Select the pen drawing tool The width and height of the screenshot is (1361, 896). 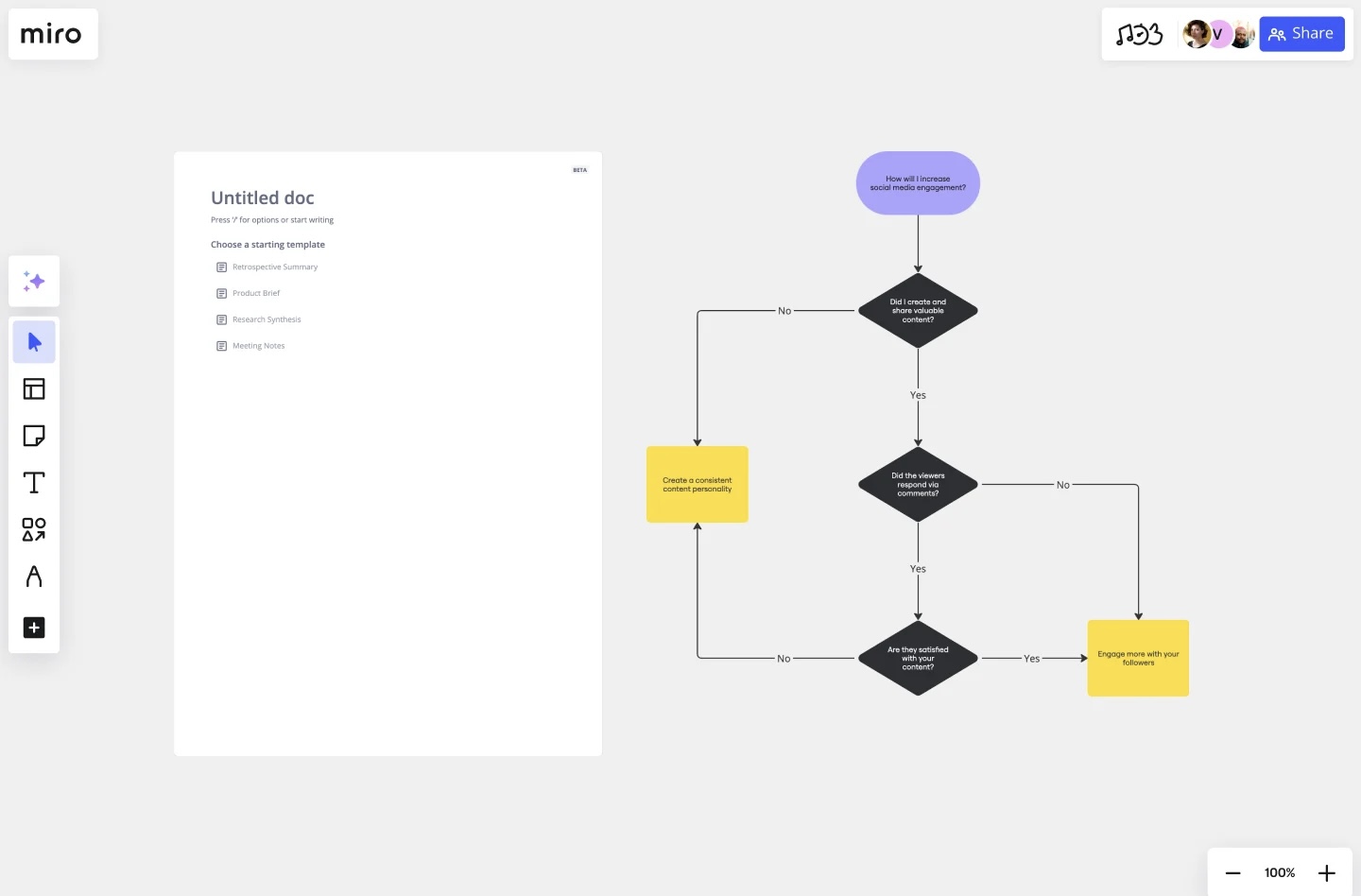click(x=33, y=577)
